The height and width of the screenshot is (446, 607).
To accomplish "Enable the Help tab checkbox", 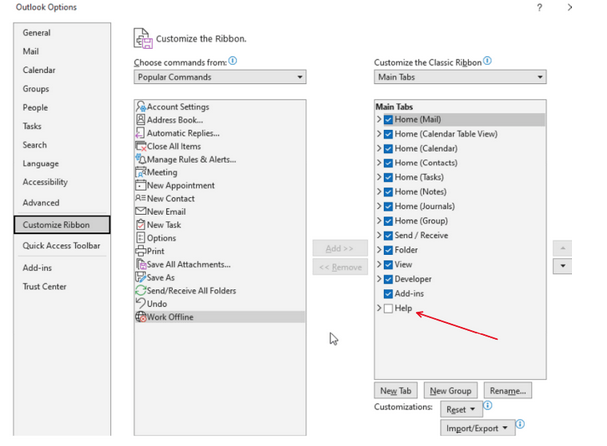I will 388,309.
